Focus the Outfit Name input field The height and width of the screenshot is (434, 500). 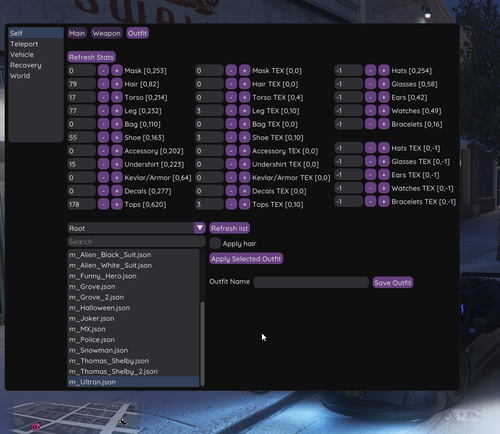[x=311, y=282]
